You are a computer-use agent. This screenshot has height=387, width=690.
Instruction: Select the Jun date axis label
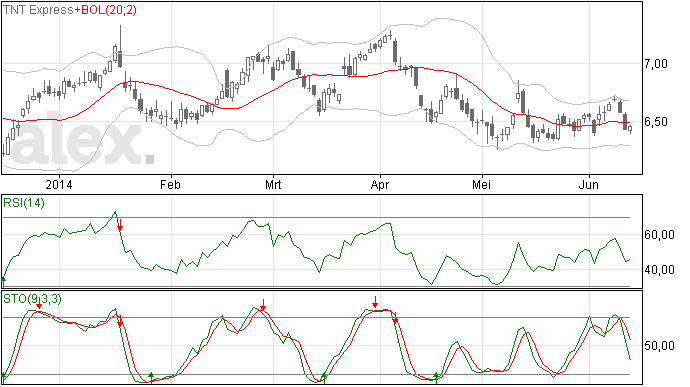click(x=588, y=185)
